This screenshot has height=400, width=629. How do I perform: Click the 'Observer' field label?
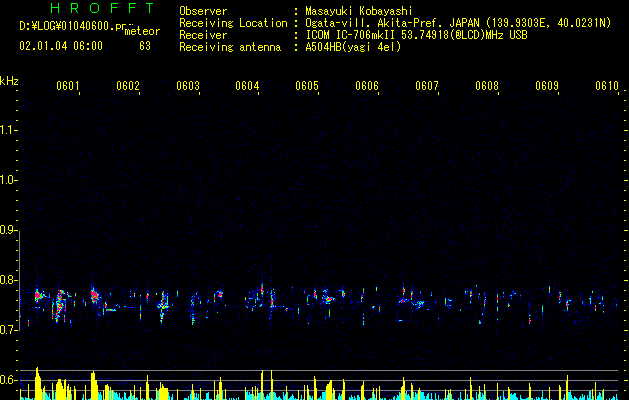pos(203,11)
